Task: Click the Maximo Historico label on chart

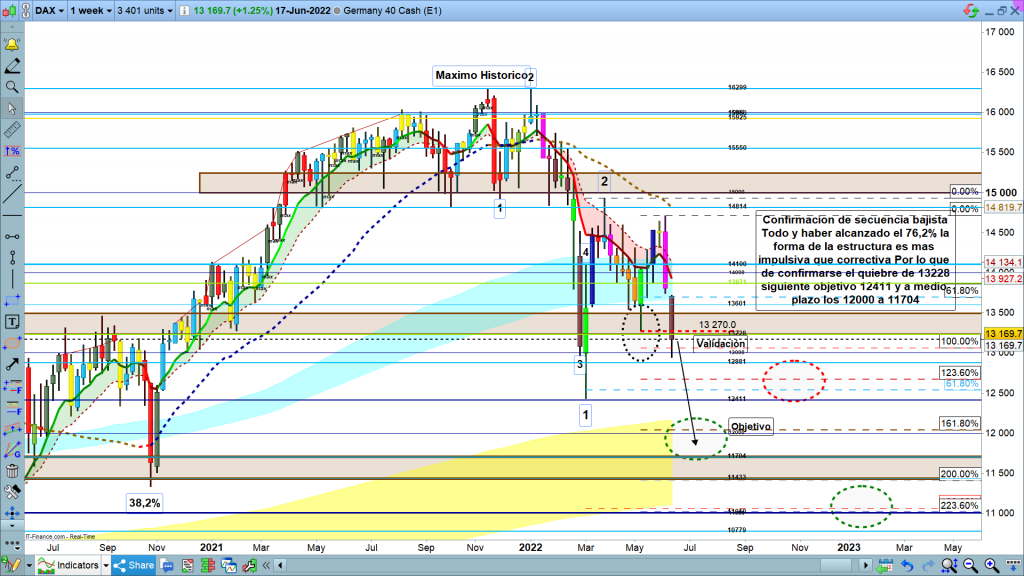Action: 480,76
